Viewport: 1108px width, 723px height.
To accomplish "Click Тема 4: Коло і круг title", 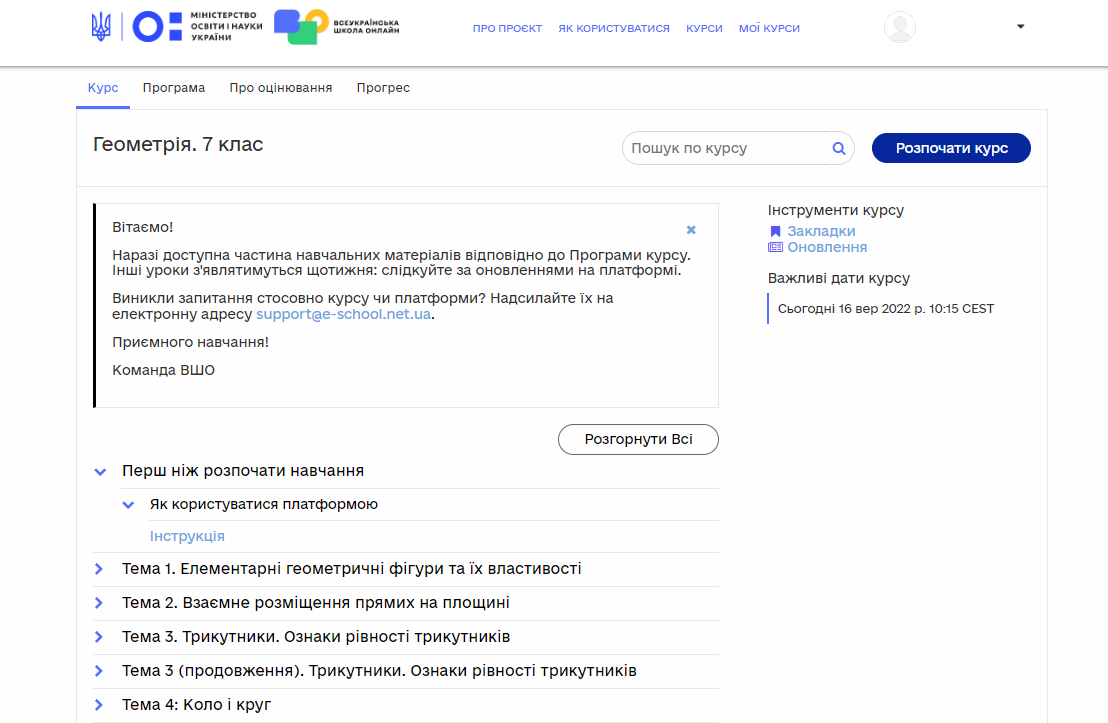I will coord(196,705).
